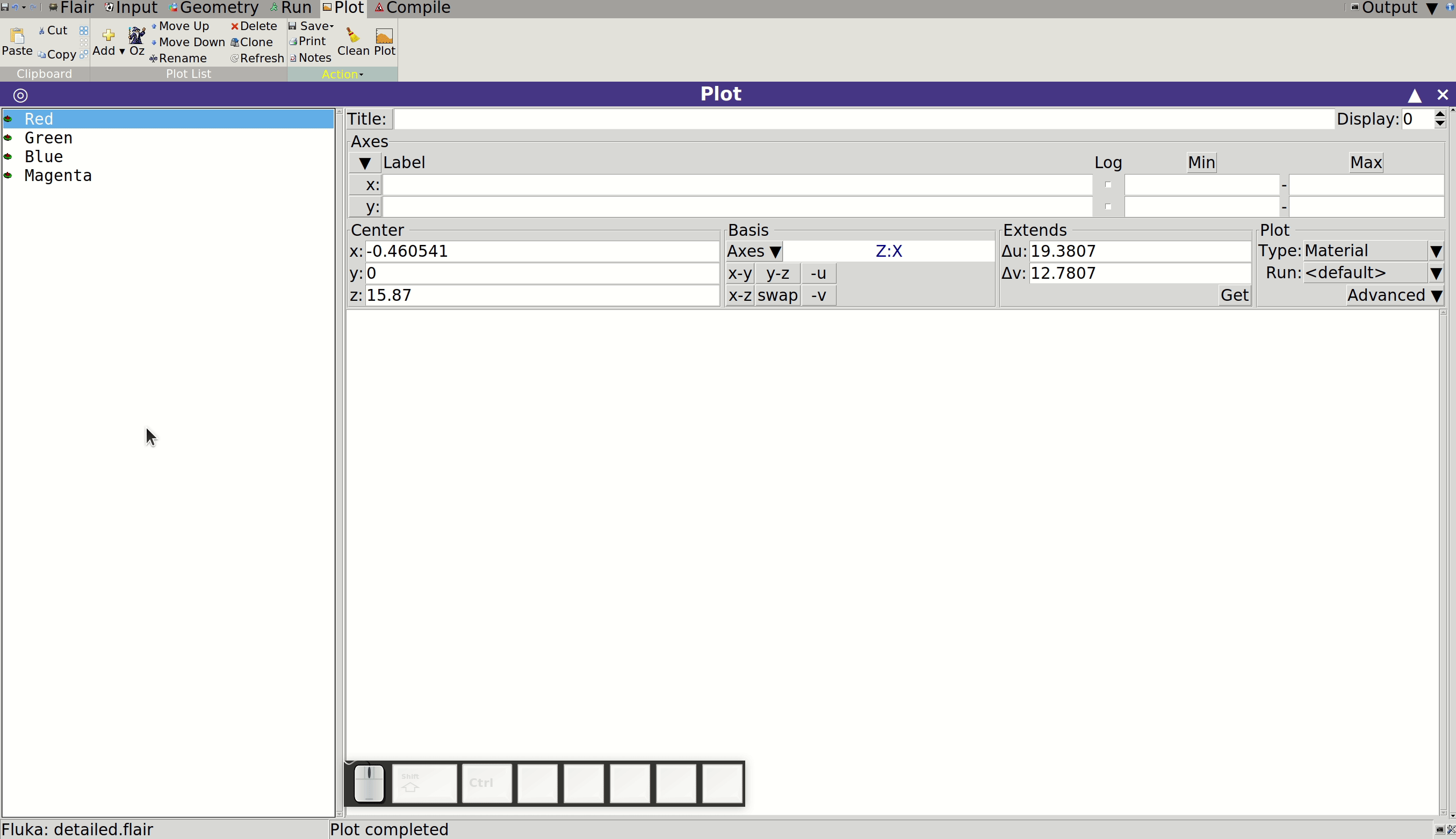Click the Add plot icon
This screenshot has width=1456, height=839.
point(108,36)
